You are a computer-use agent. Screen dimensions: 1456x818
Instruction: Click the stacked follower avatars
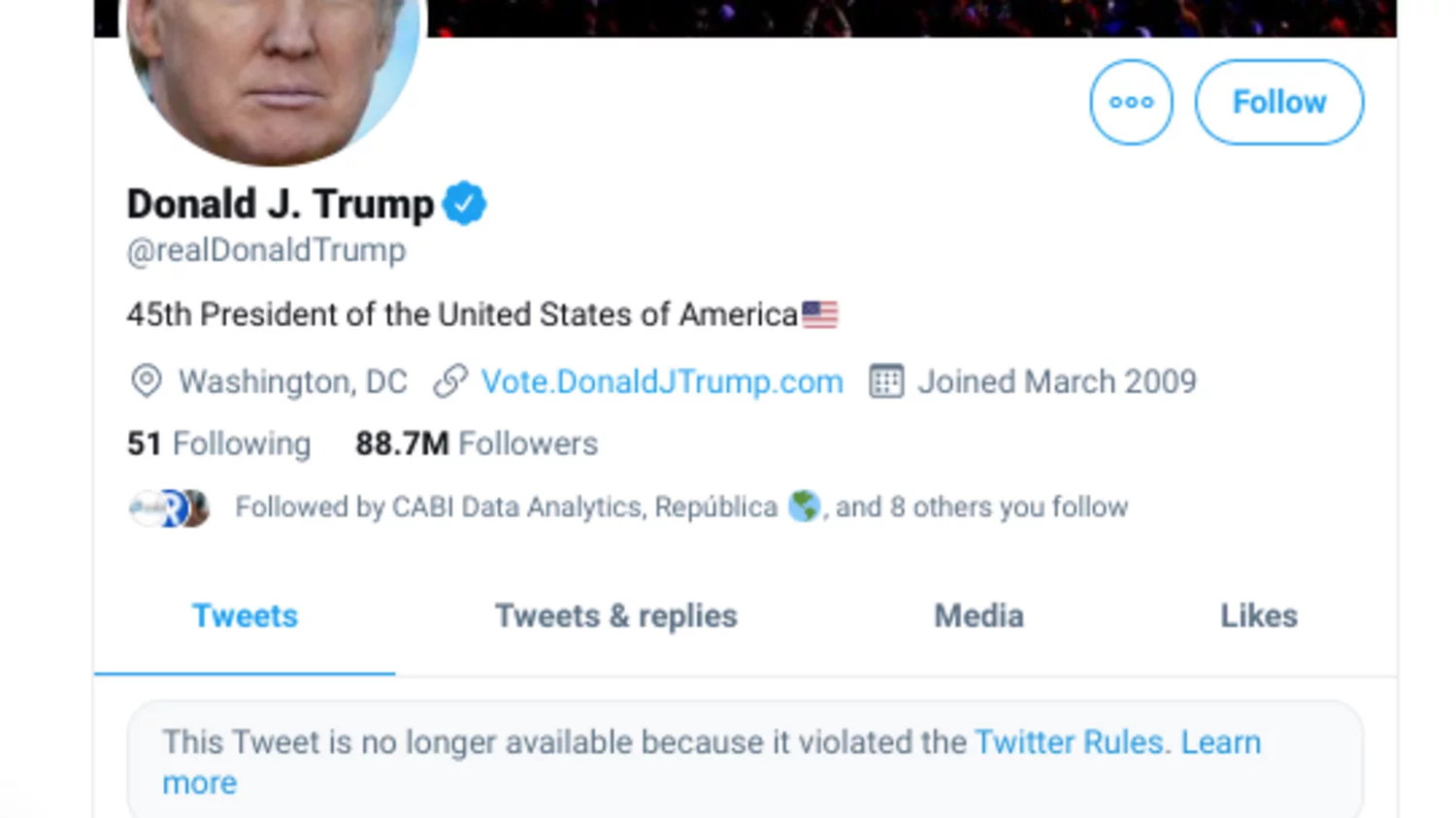(x=169, y=507)
